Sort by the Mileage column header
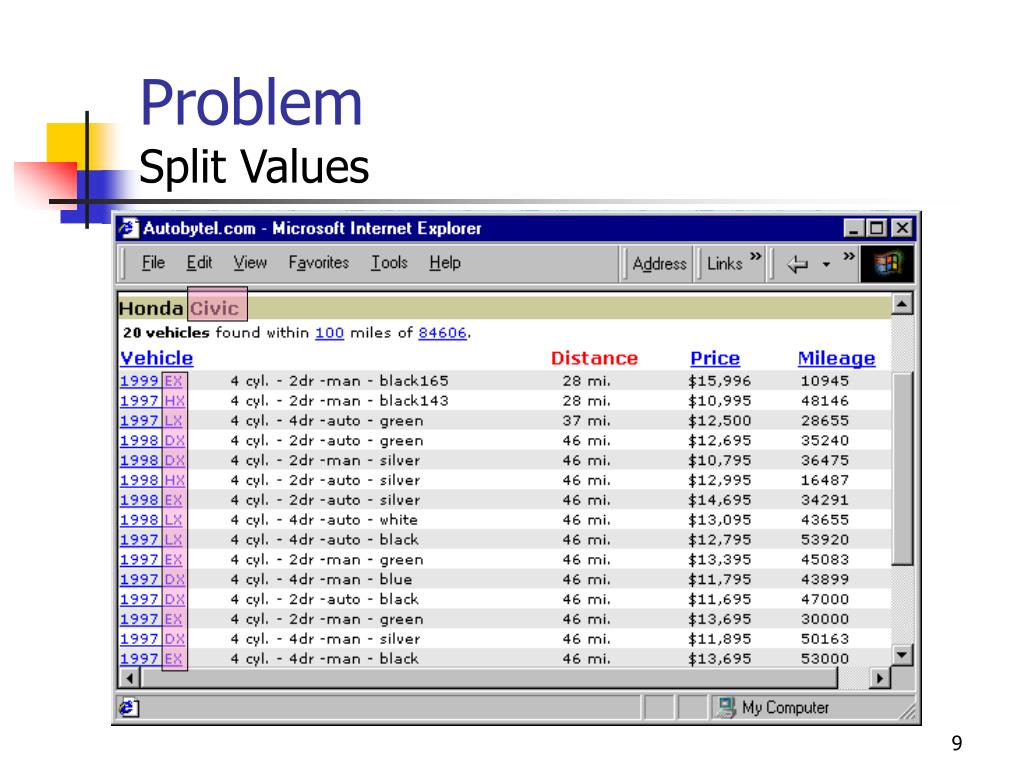This screenshot has height=768, width=1024. (x=837, y=358)
